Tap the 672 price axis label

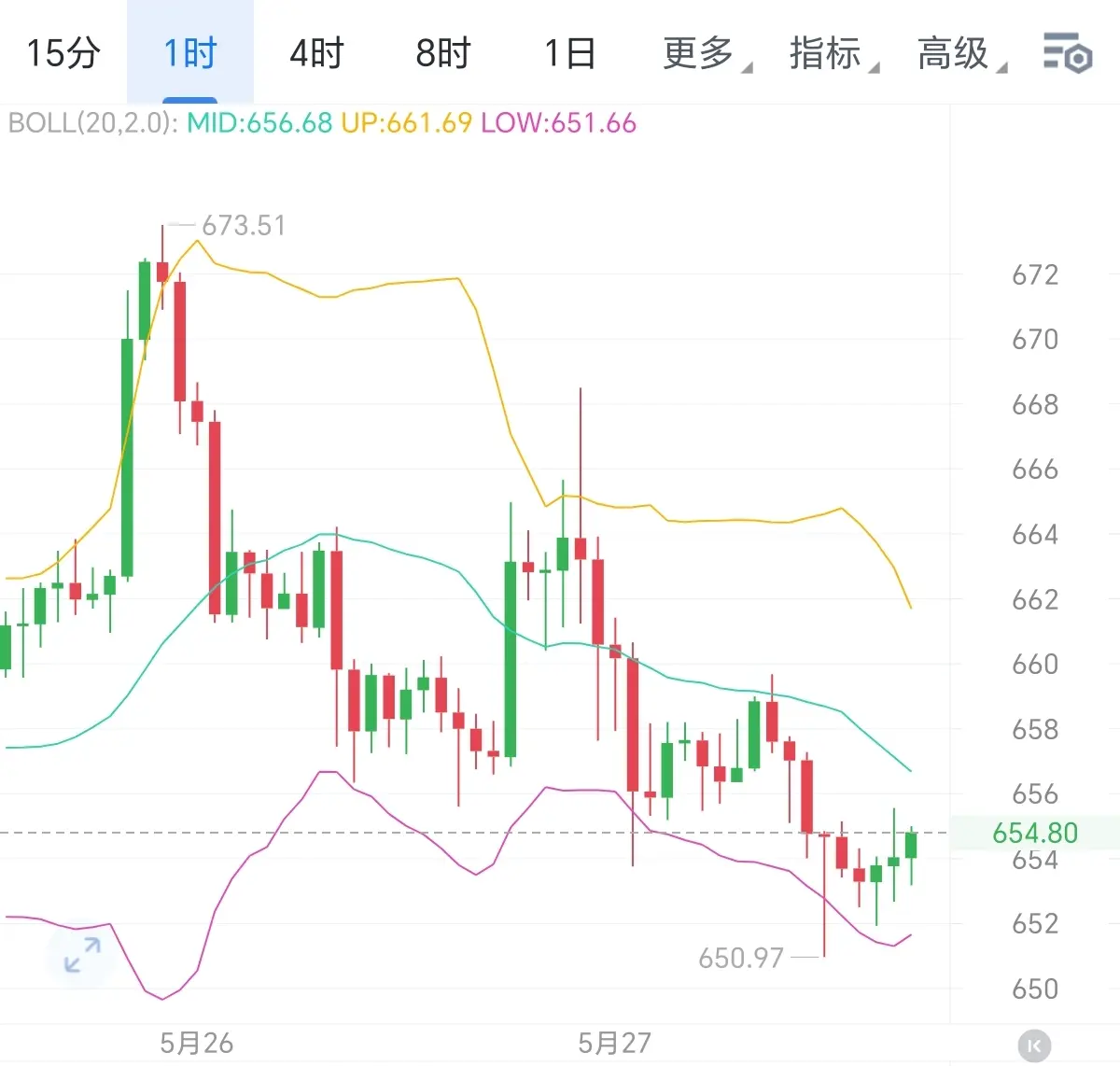coord(1035,275)
